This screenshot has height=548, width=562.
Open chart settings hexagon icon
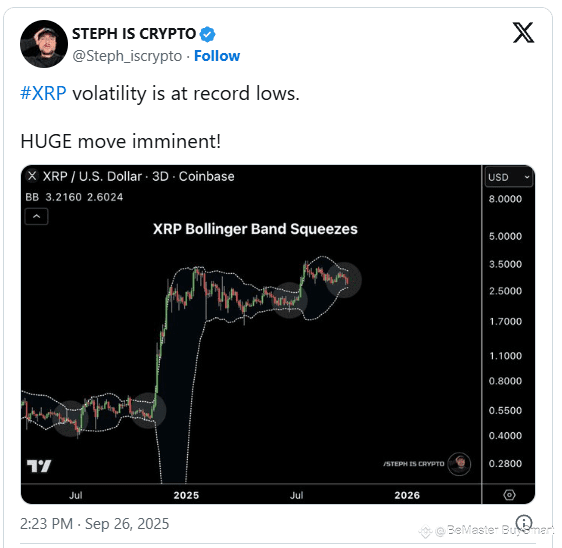[x=509, y=495]
